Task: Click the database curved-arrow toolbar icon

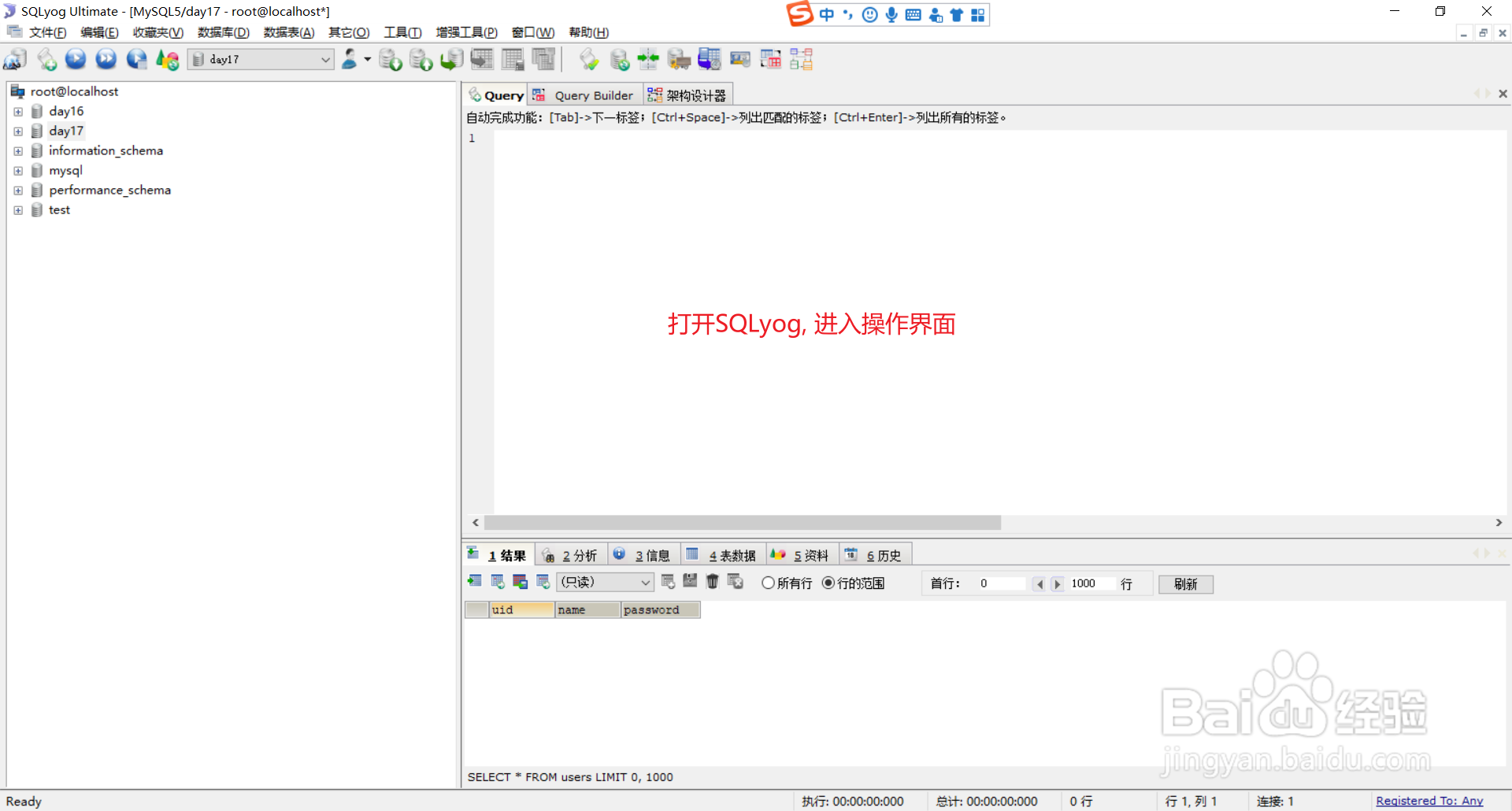Action: pyautogui.click(x=452, y=59)
